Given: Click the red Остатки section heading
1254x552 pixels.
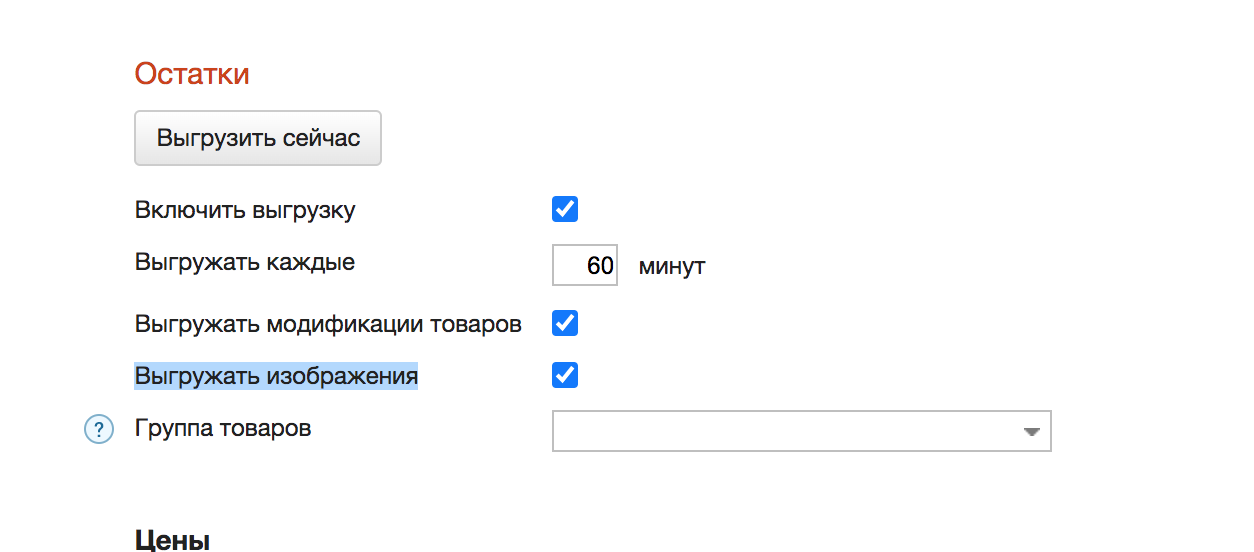Looking at the screenshot, I should pyautogui.click(x=192, y=74).
